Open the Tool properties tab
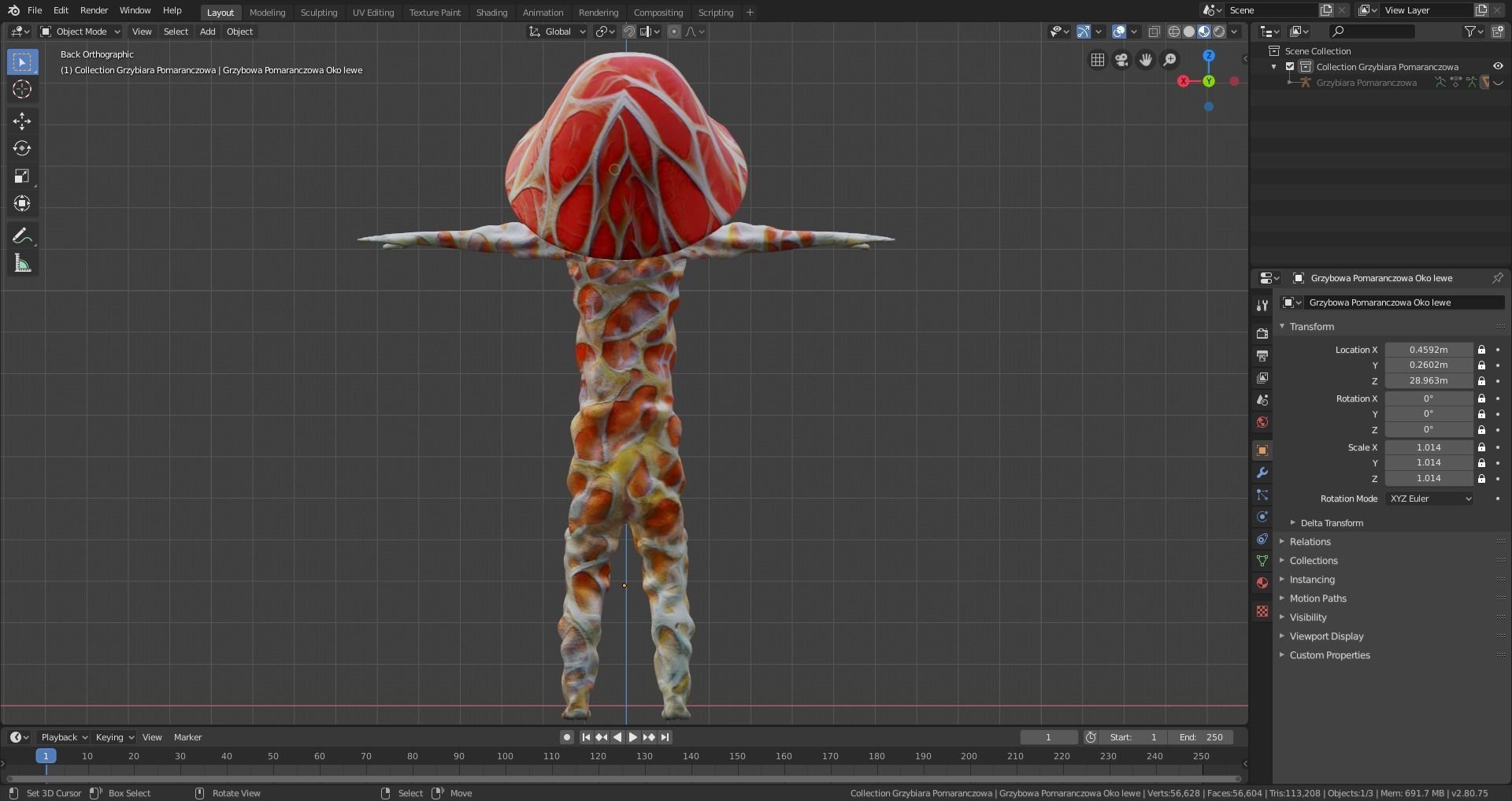 coord(1262,305)
